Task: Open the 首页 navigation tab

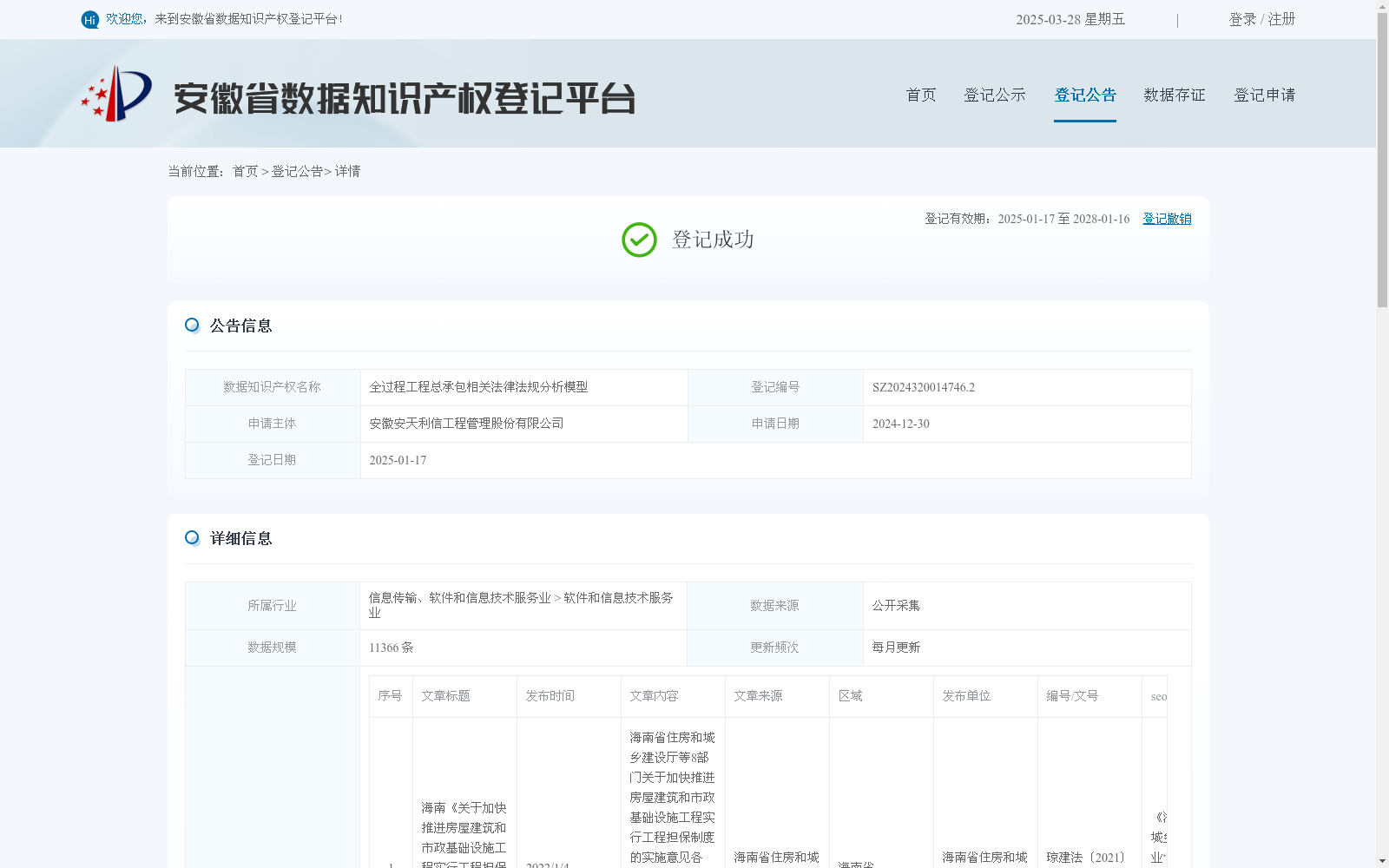Action: click(921, 95)
